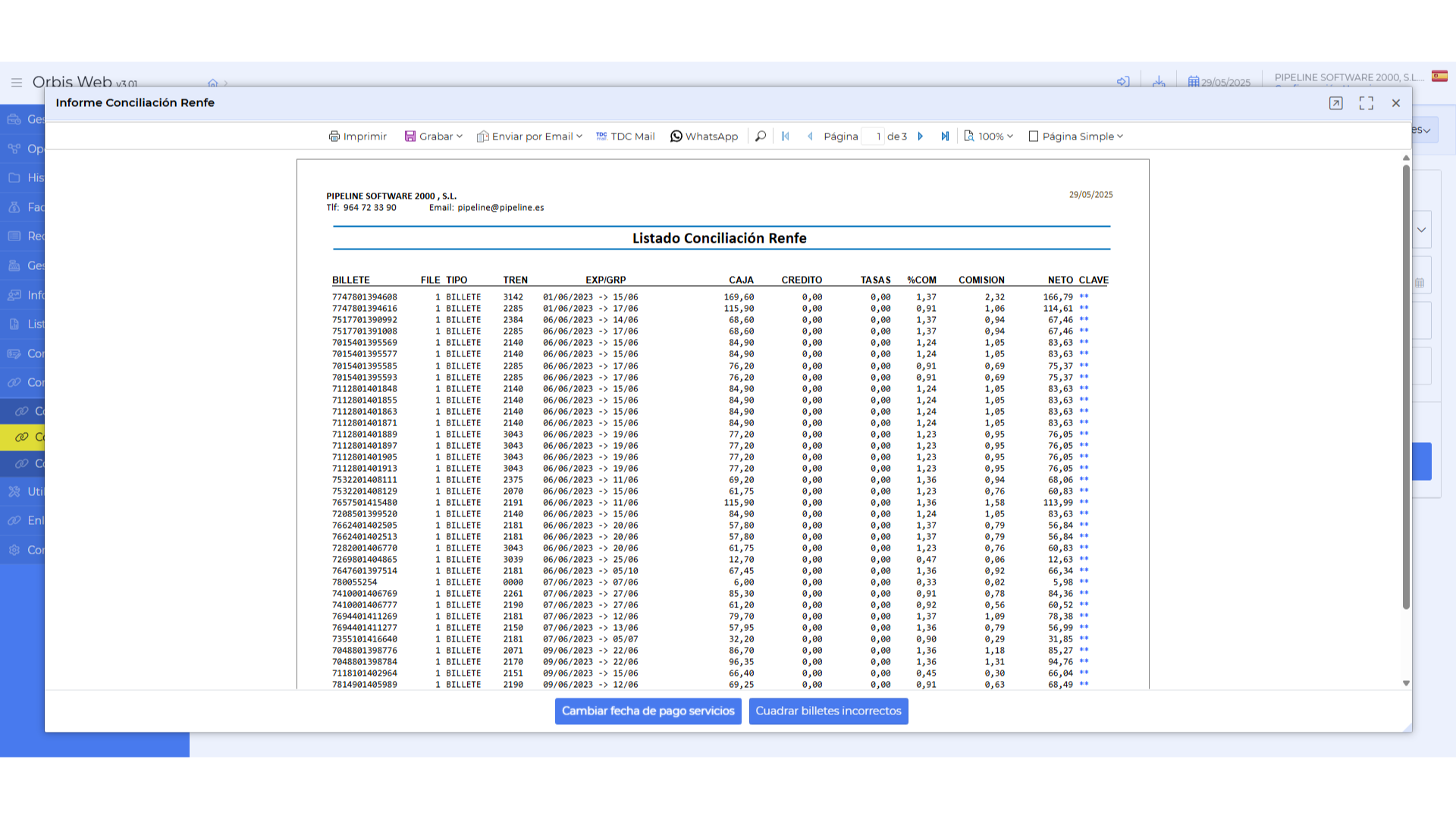
Task: Send report via TDC Mail
Action: (626, 136)
